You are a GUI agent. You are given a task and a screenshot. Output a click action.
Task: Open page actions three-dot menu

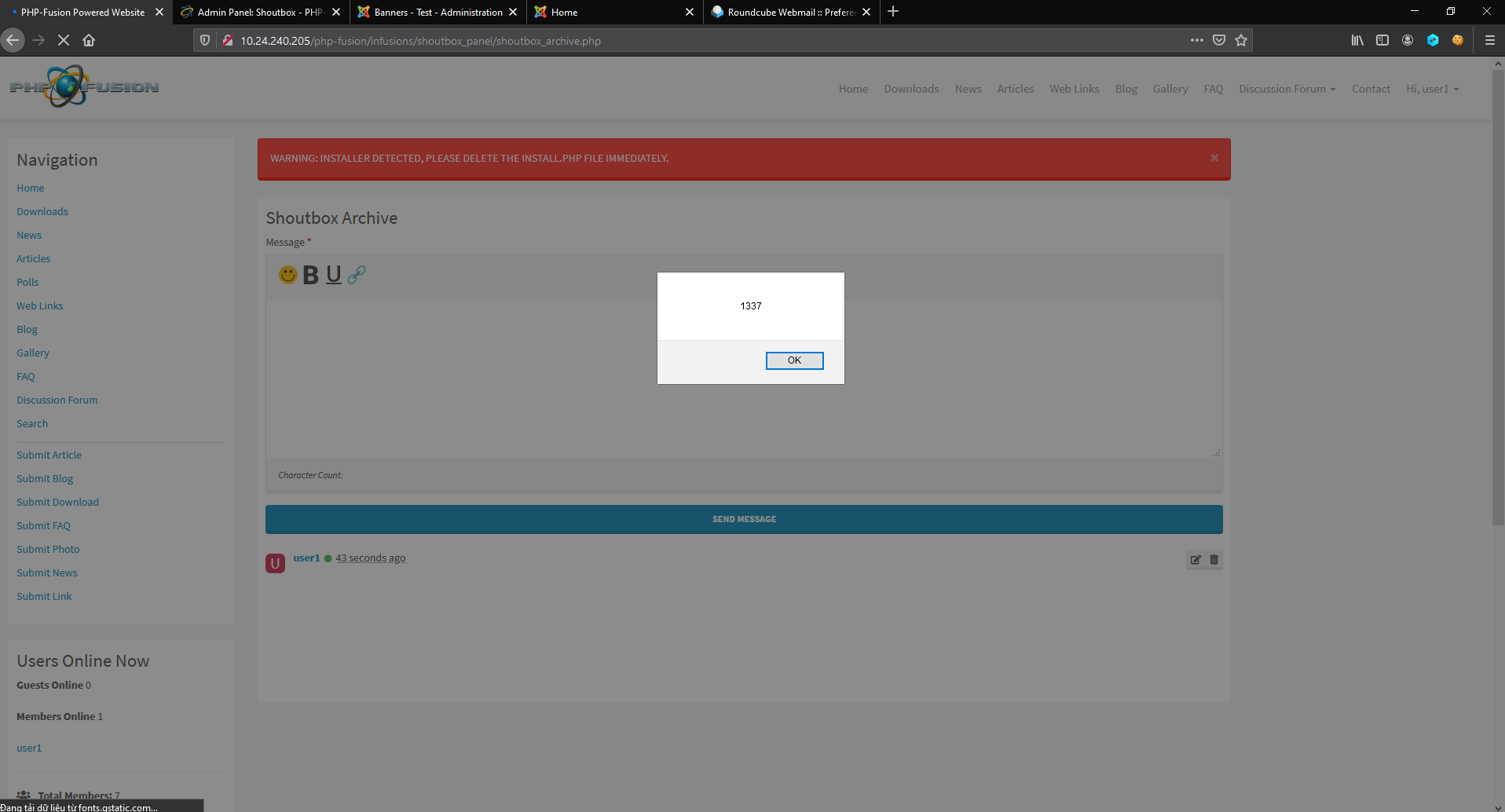point(1196,40)
